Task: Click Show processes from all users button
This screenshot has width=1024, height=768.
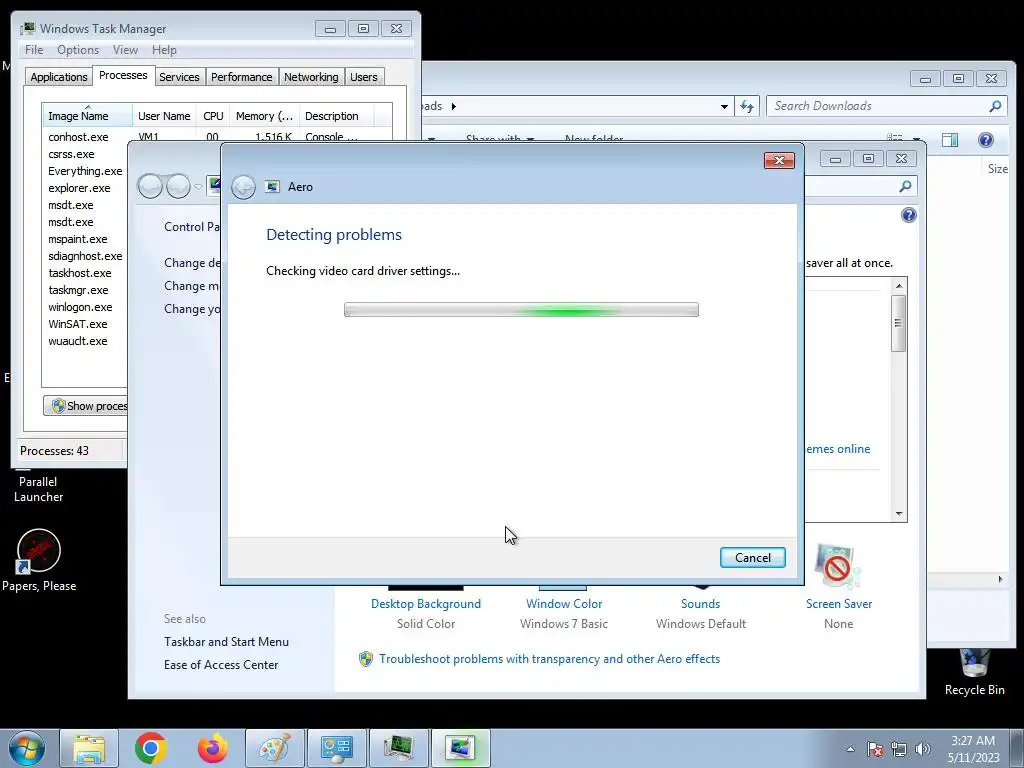Action: coord(86,406)
